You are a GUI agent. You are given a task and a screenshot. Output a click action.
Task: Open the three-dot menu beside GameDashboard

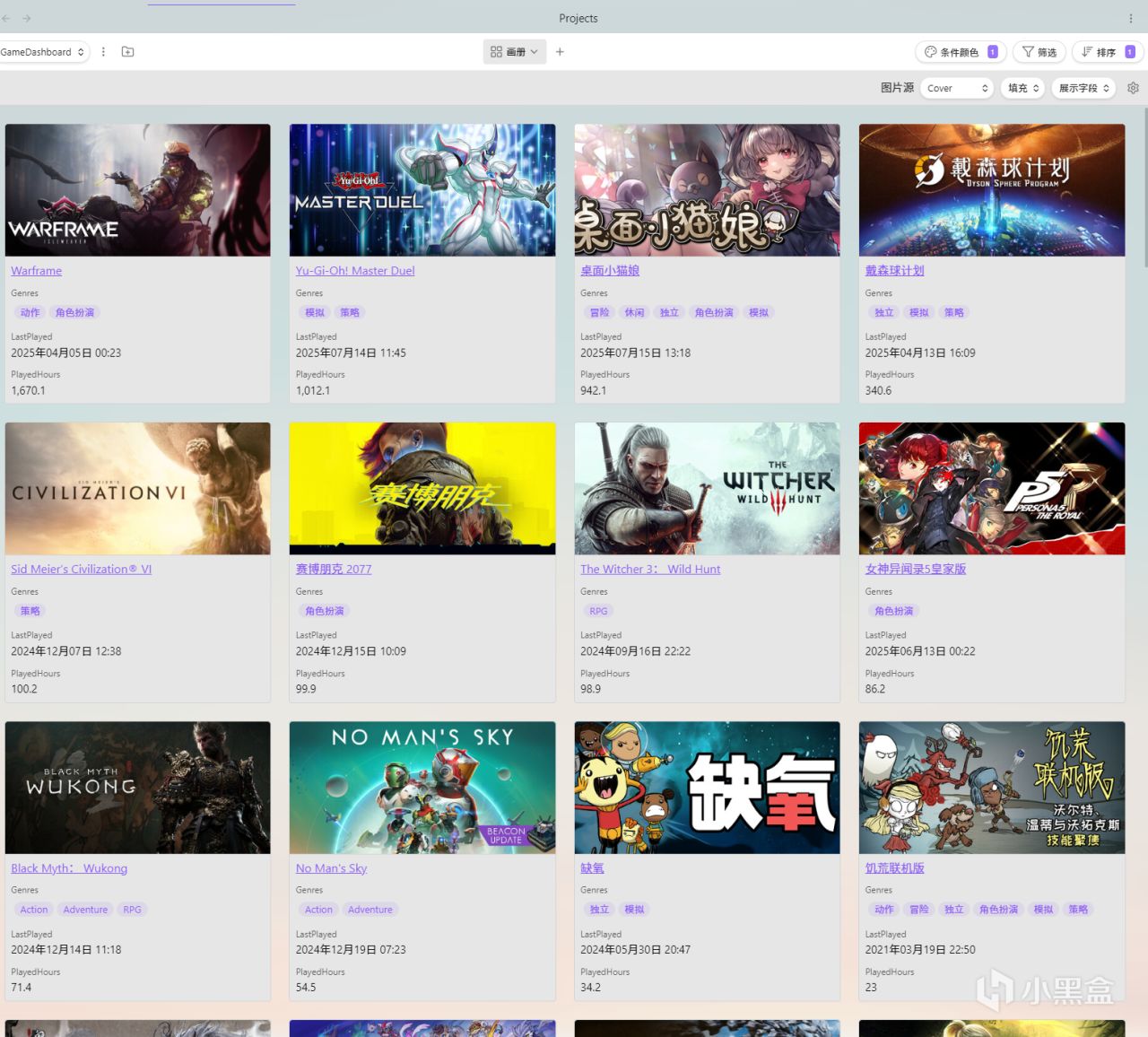(x=104, y=52)
